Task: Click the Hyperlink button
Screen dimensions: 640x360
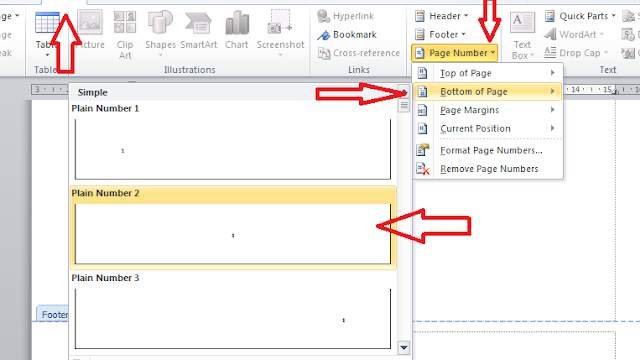Action: click(x=346, y=16)
